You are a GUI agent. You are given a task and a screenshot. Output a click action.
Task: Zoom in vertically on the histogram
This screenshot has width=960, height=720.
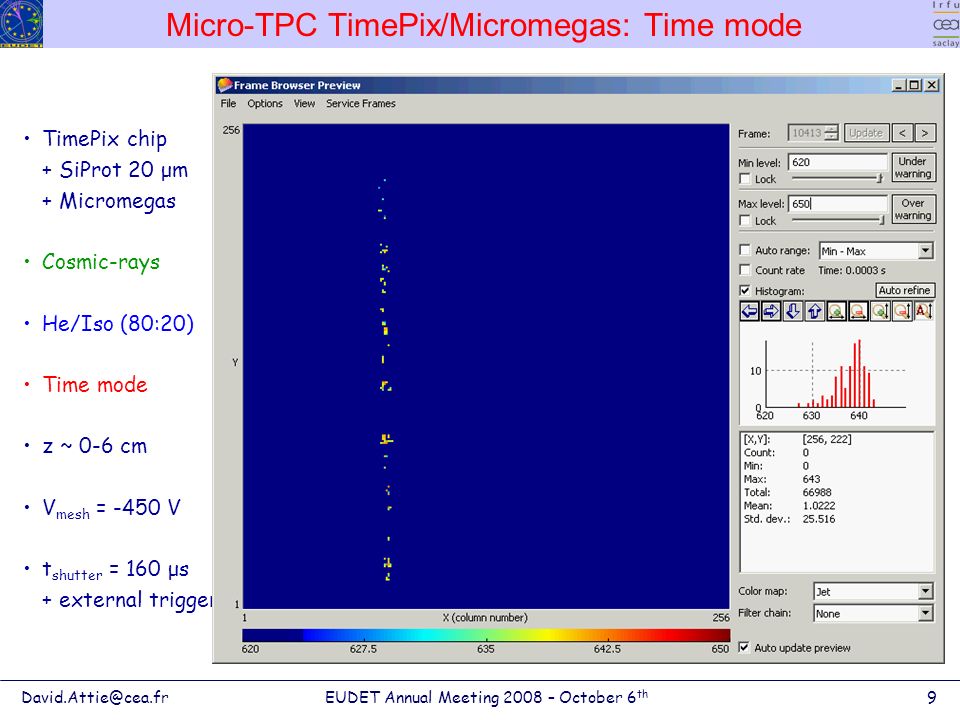coord(880,311)
